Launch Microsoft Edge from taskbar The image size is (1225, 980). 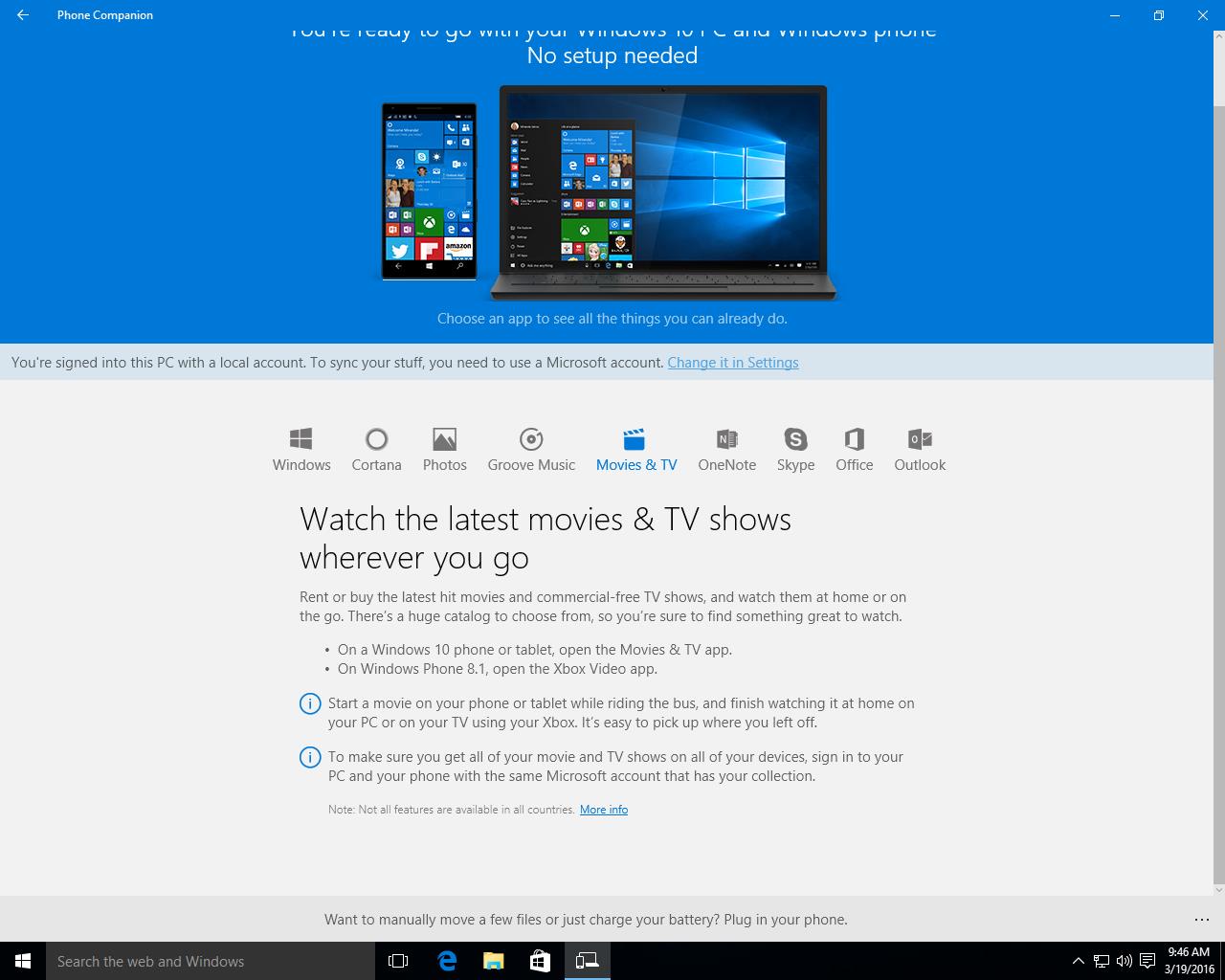click(x=447, y=961)
